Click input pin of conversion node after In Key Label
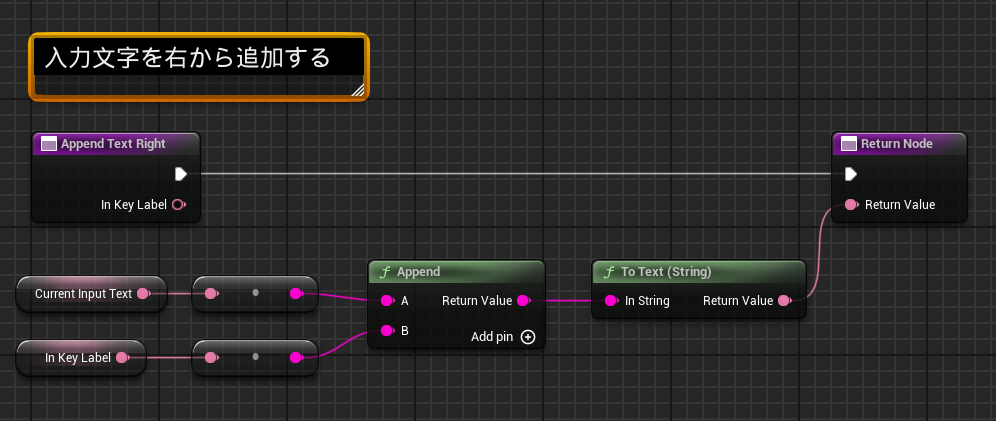Viewport: 996px width, 421px height. [x=211, y=358]
